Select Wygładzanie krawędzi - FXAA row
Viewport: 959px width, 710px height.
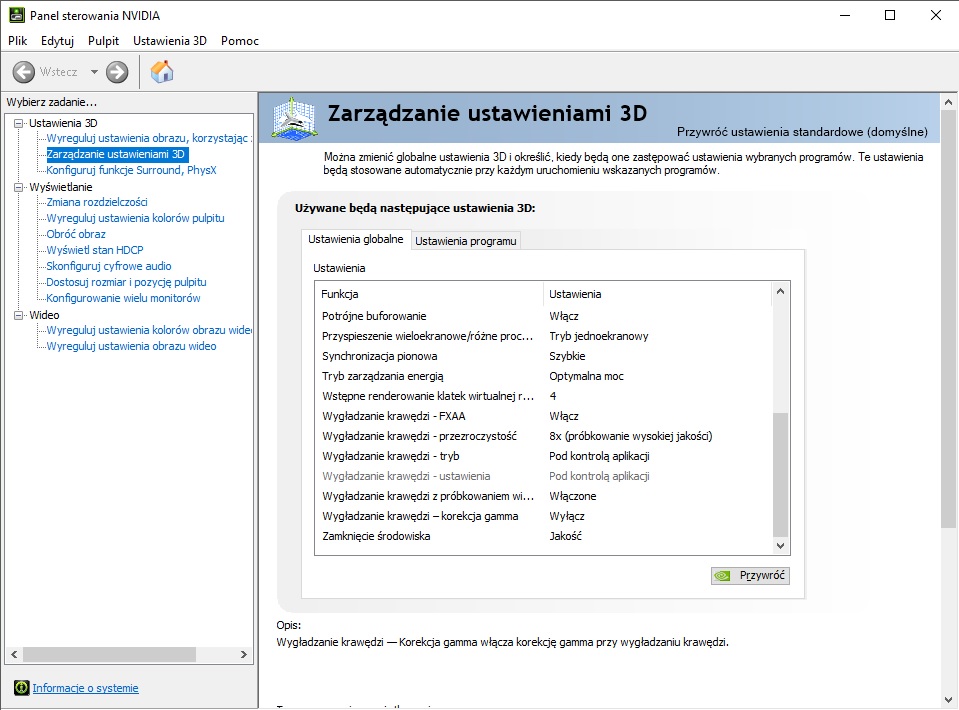[544, 416]
